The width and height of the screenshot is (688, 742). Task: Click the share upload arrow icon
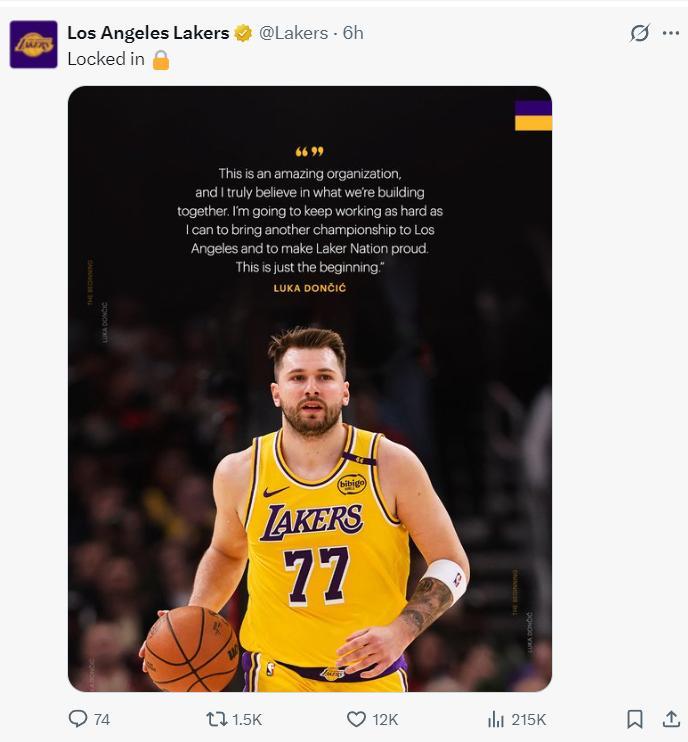671,719
